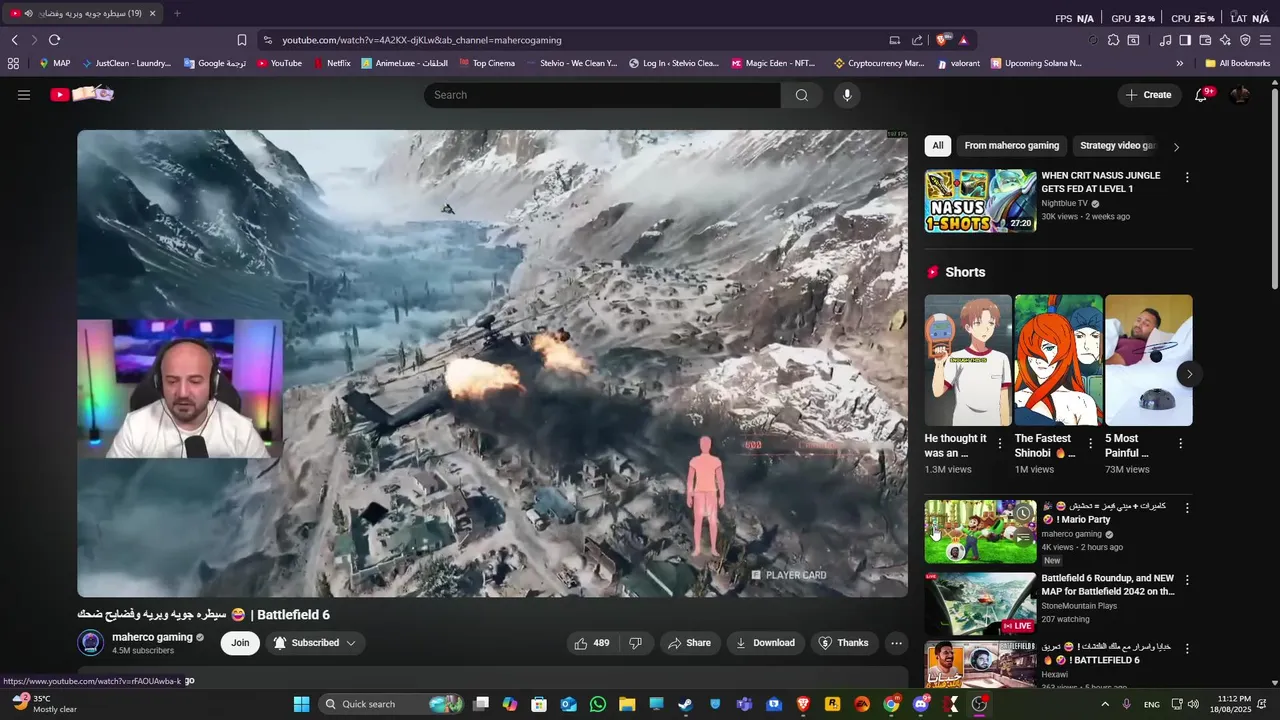1280x720 pixels.
Task: Open WhatsApp from the taskbar
Action: pyautogui.click(x=598, y=704)
